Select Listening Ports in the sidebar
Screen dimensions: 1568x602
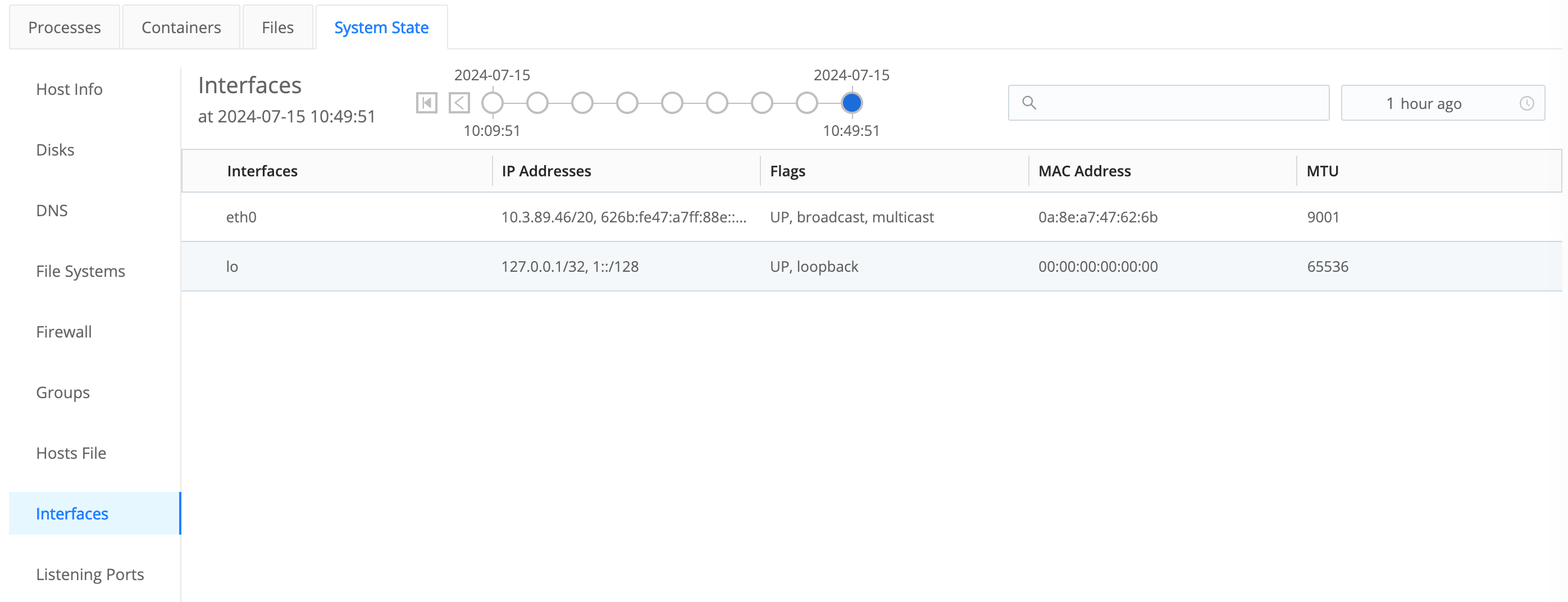coord(90,573)
